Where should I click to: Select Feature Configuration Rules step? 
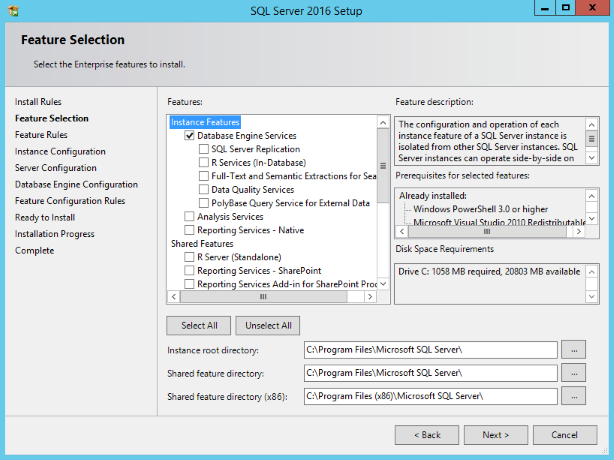(70, 201)
